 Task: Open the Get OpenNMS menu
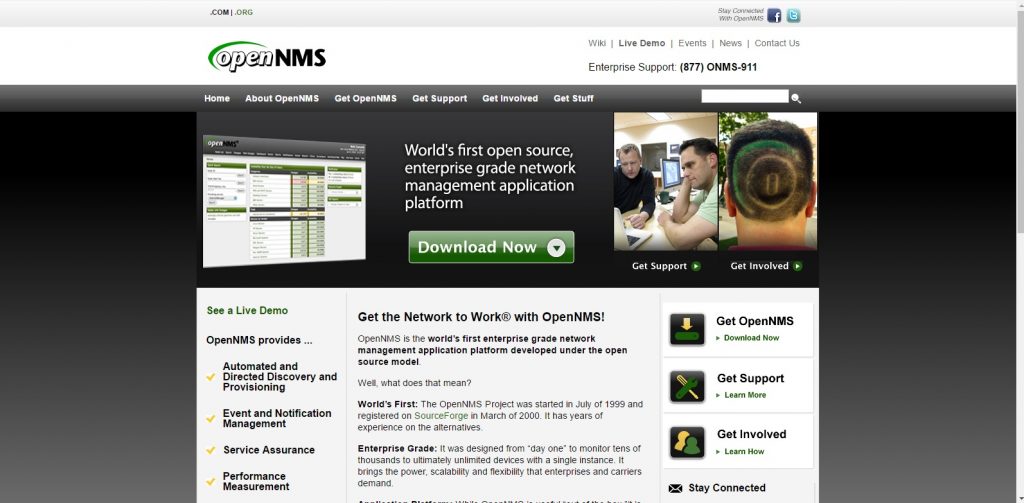pyautogui.click(x=366, y=99)
